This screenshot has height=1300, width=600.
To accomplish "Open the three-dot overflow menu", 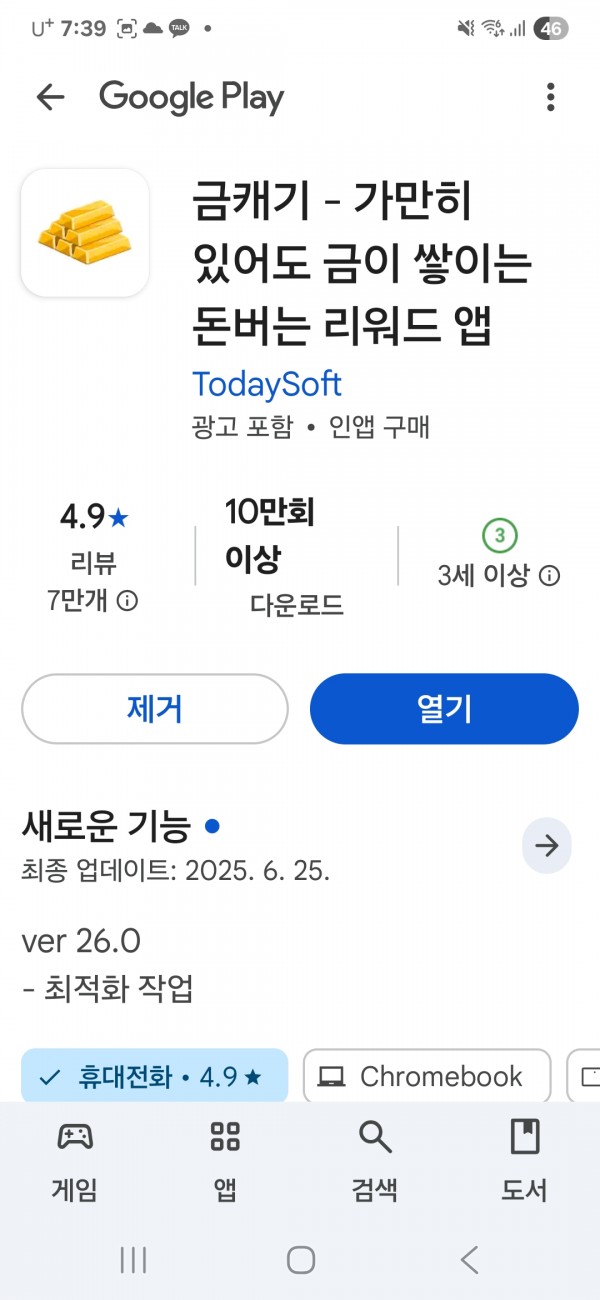I will click(x=550, y=97).
